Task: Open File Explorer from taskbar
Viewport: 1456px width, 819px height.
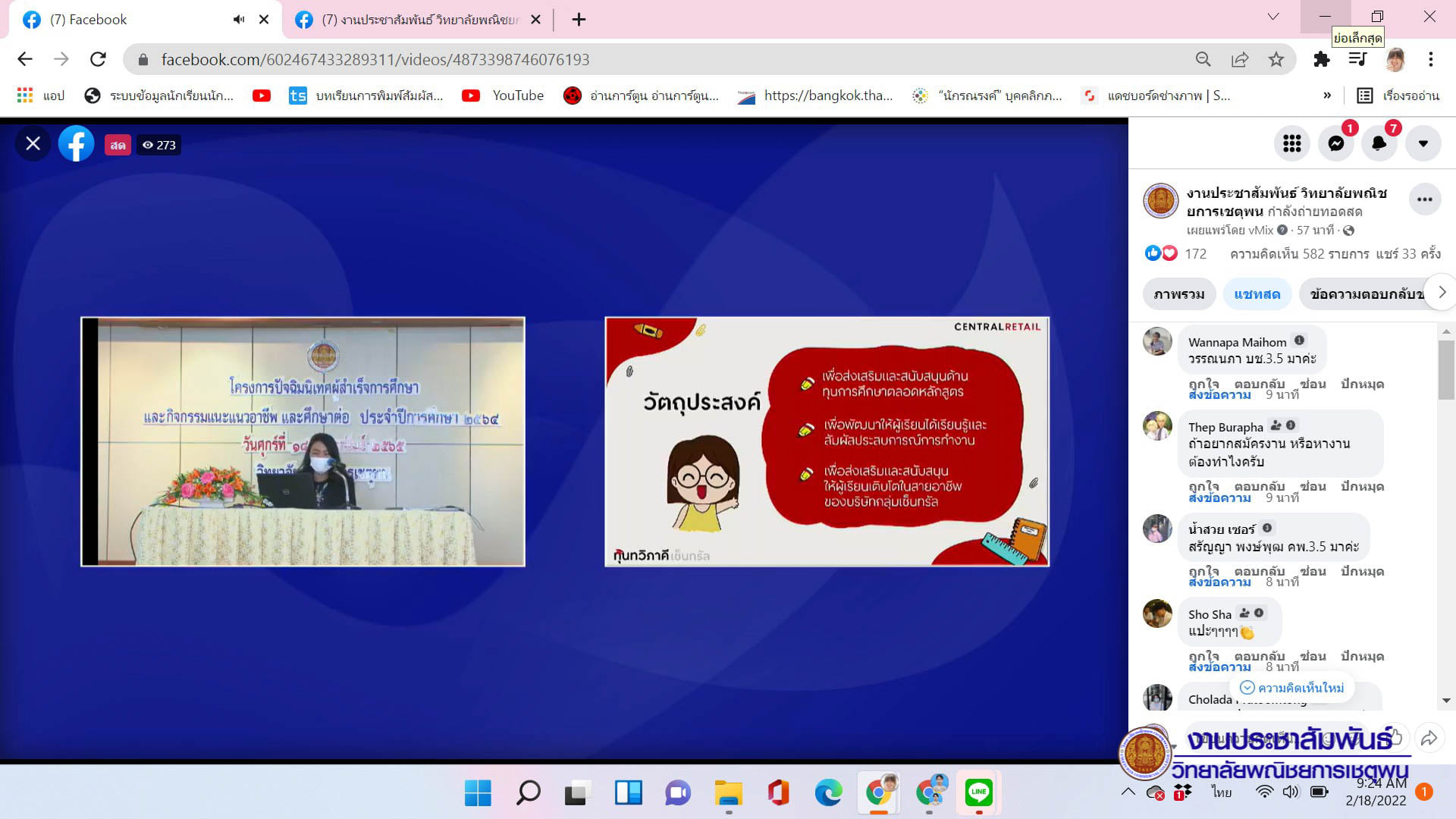Action: pos(729,793)
